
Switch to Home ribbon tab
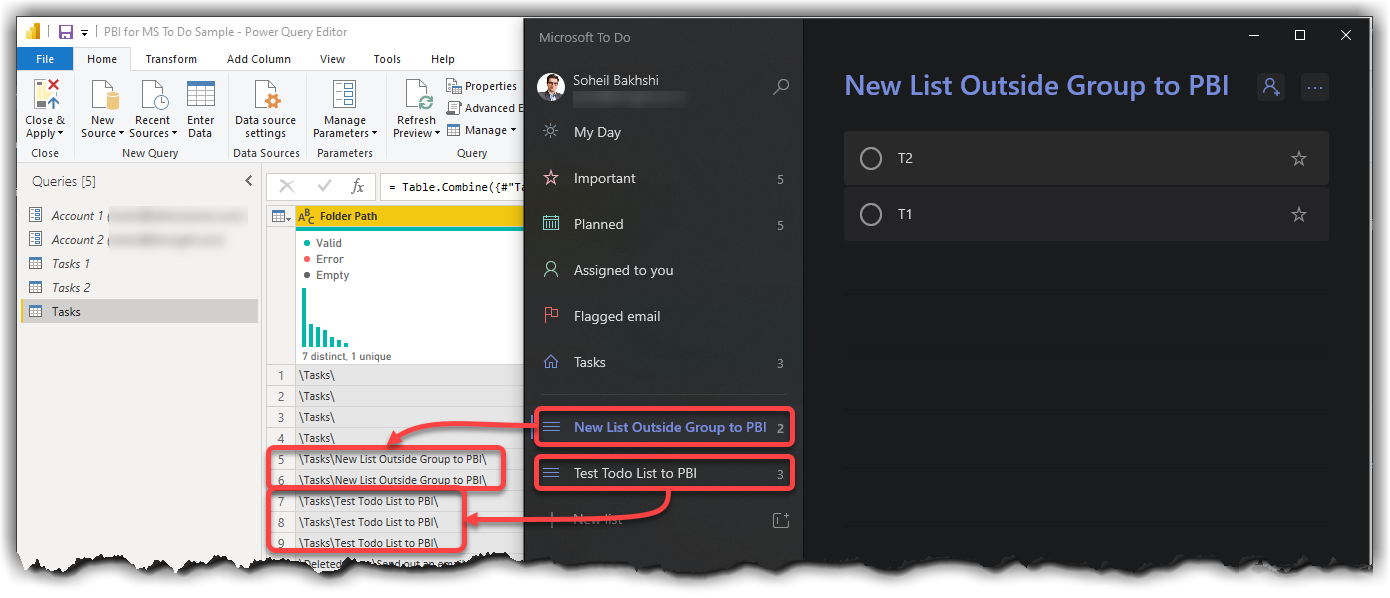point(102,59)
